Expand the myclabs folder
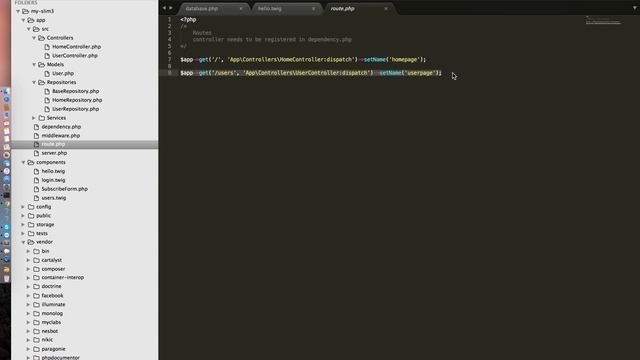Image resolution: width=640 pixels, height=360 pixels. pos(29,322)
